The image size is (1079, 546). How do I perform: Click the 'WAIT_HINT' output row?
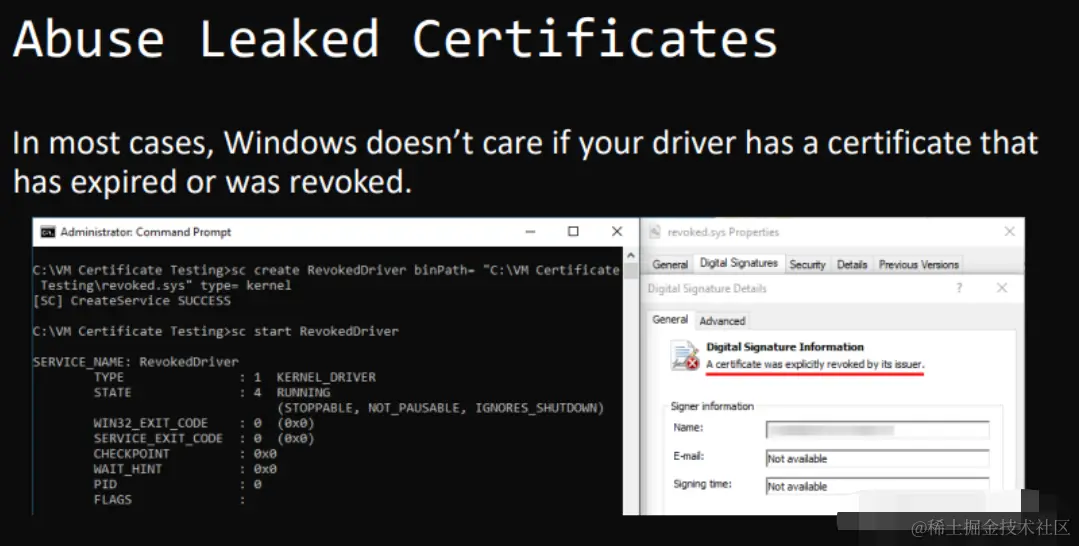click(185, 469)
